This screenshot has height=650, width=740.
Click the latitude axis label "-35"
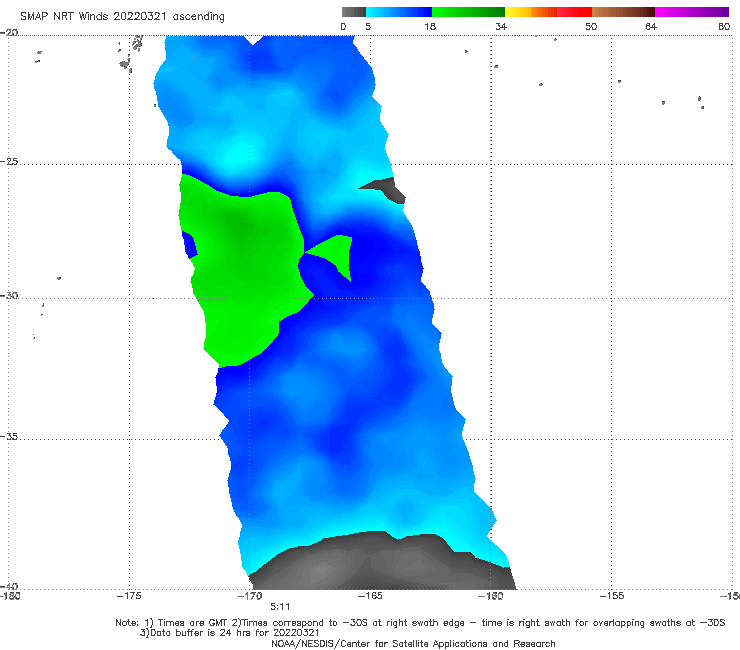tap(9, 437)
